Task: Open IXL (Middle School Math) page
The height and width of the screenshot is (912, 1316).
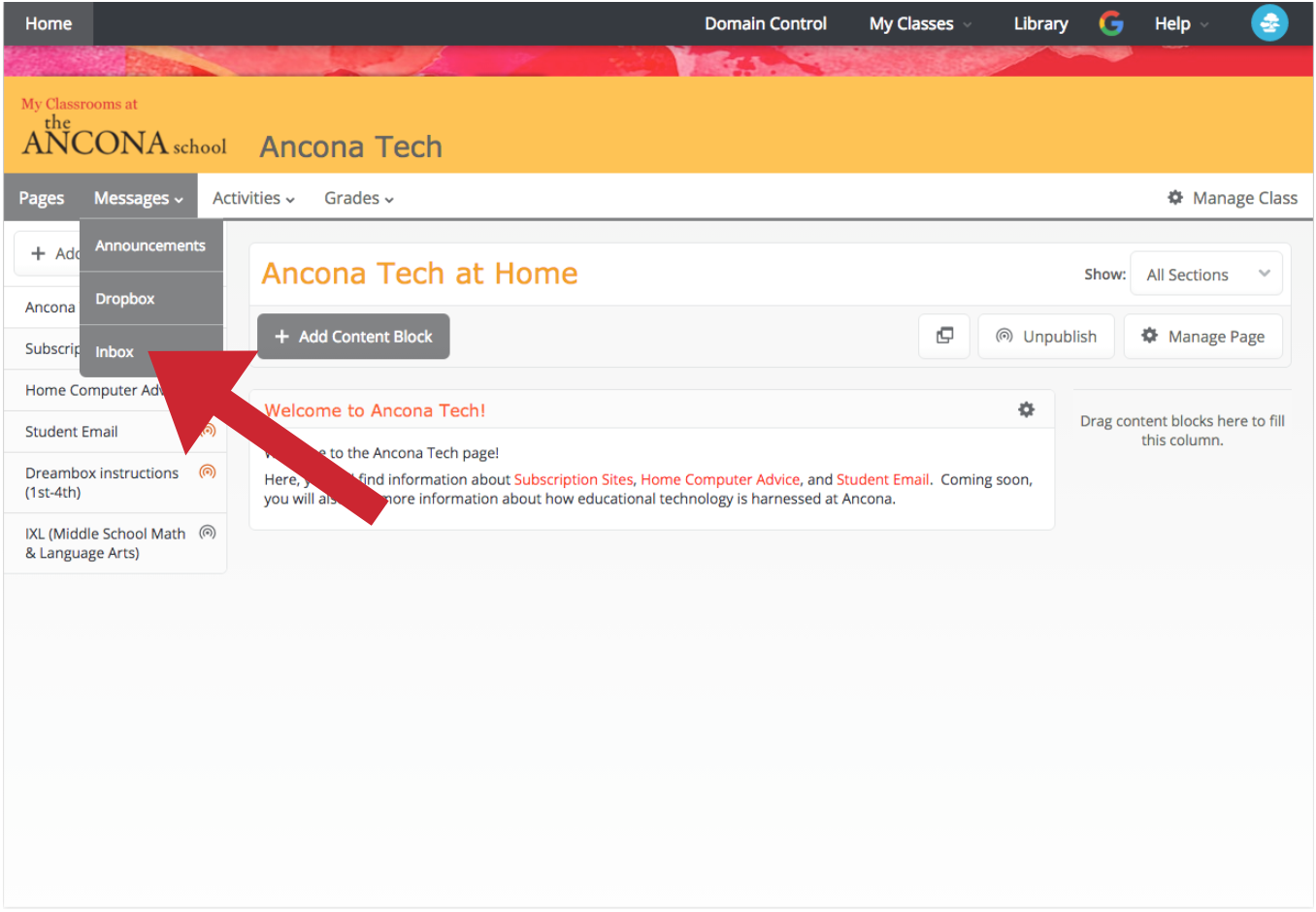Action: pos(105,543)
